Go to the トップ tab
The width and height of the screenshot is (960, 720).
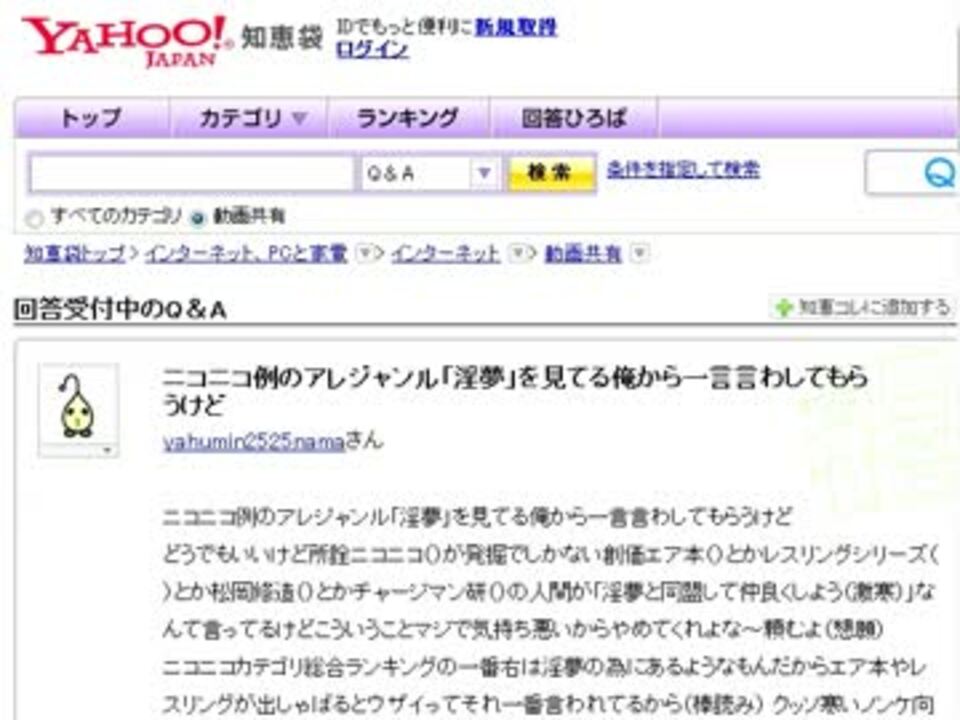pos(91,118)
